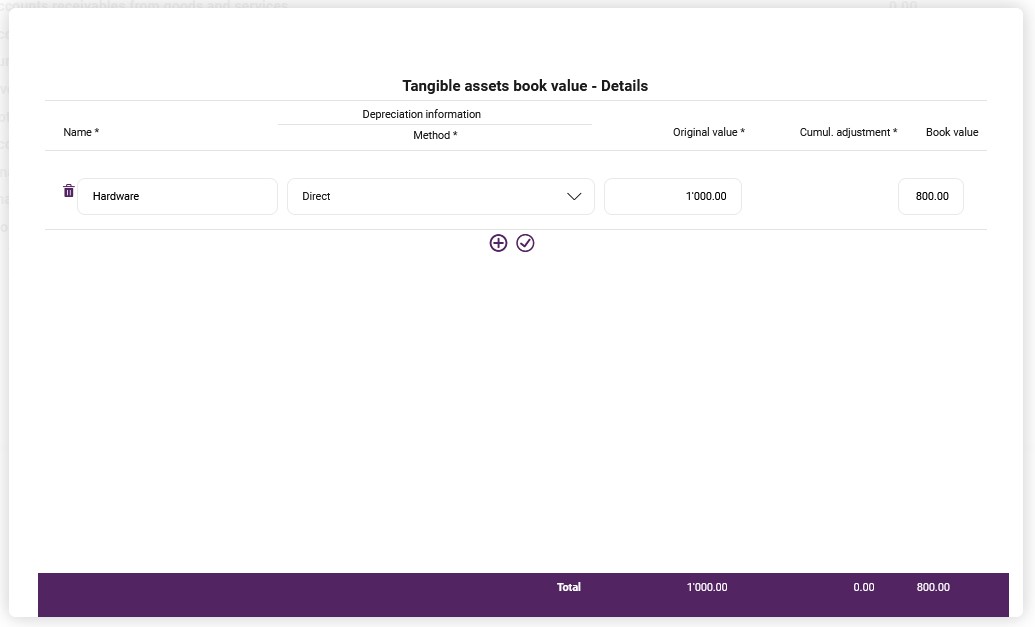Viewport: 1035px width, 627px height.
Task: Edit the original value 1'000.00 field
Action: coord(673,197)
